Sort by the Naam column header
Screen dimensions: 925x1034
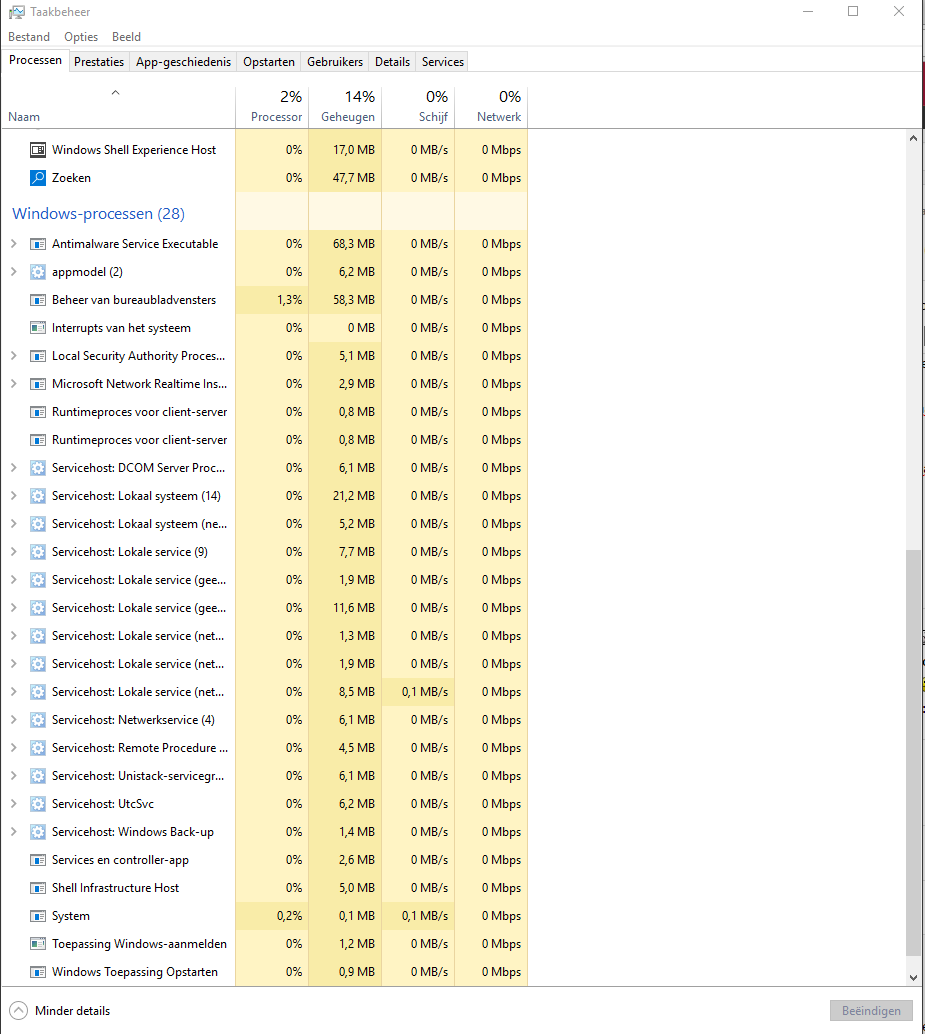coord(119,107)
